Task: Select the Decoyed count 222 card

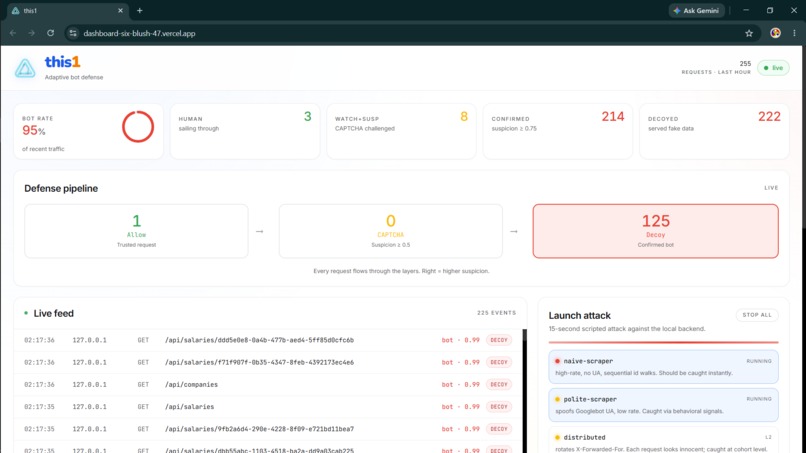Action: [x=714, y=131]
